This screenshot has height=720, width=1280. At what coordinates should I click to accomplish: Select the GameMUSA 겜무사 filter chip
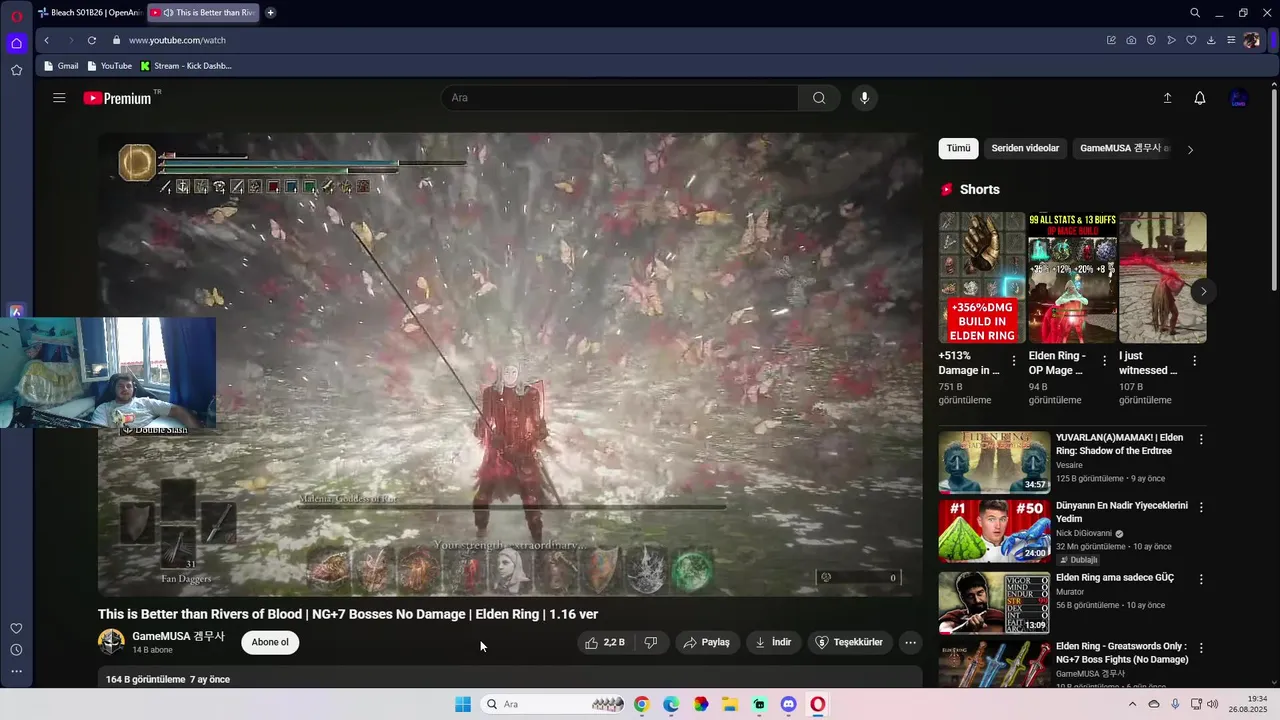1123,148
